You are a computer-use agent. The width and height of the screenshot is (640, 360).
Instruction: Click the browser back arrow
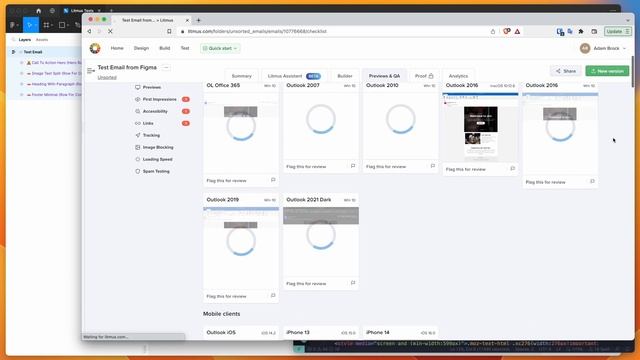click(x=89, y=31)
